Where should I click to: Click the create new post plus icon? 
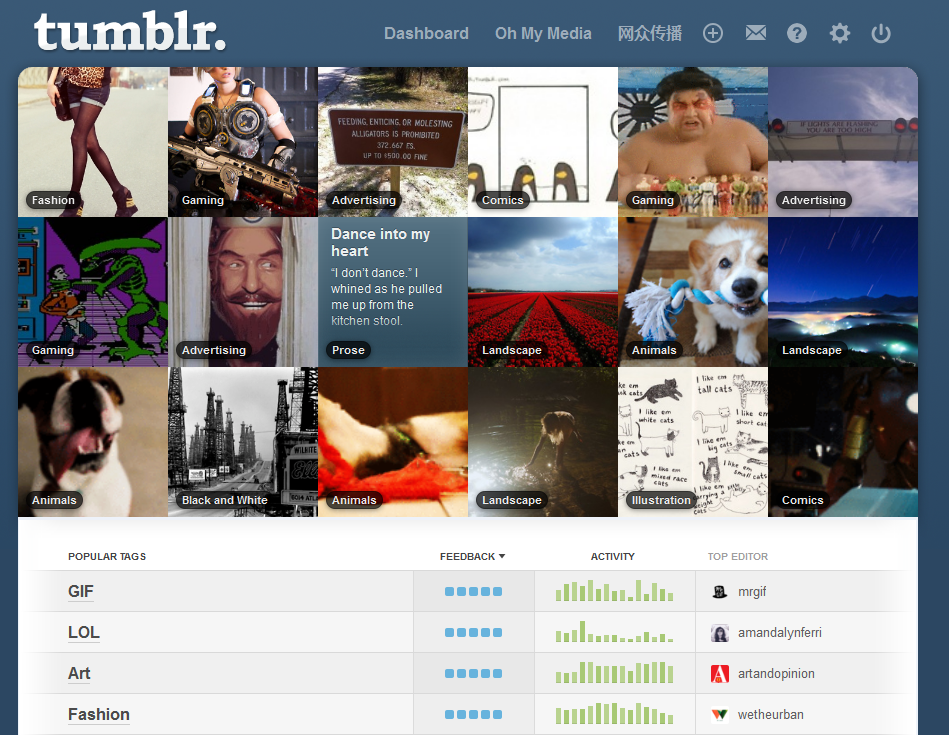coord(712,33)
